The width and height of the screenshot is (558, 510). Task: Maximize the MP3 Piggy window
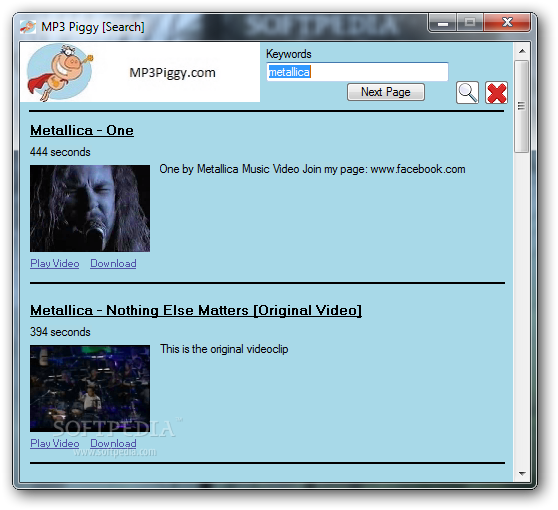point(470,23)
